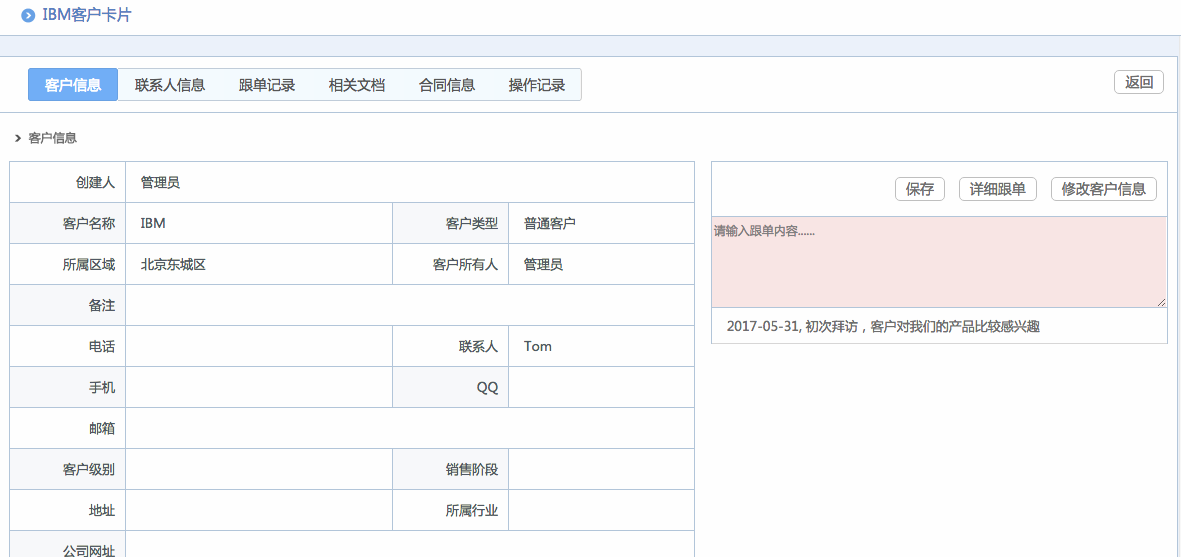Focus the follow-up content text area
The height and width of the screenshot is (557, 1181).
tap(938, 263)
